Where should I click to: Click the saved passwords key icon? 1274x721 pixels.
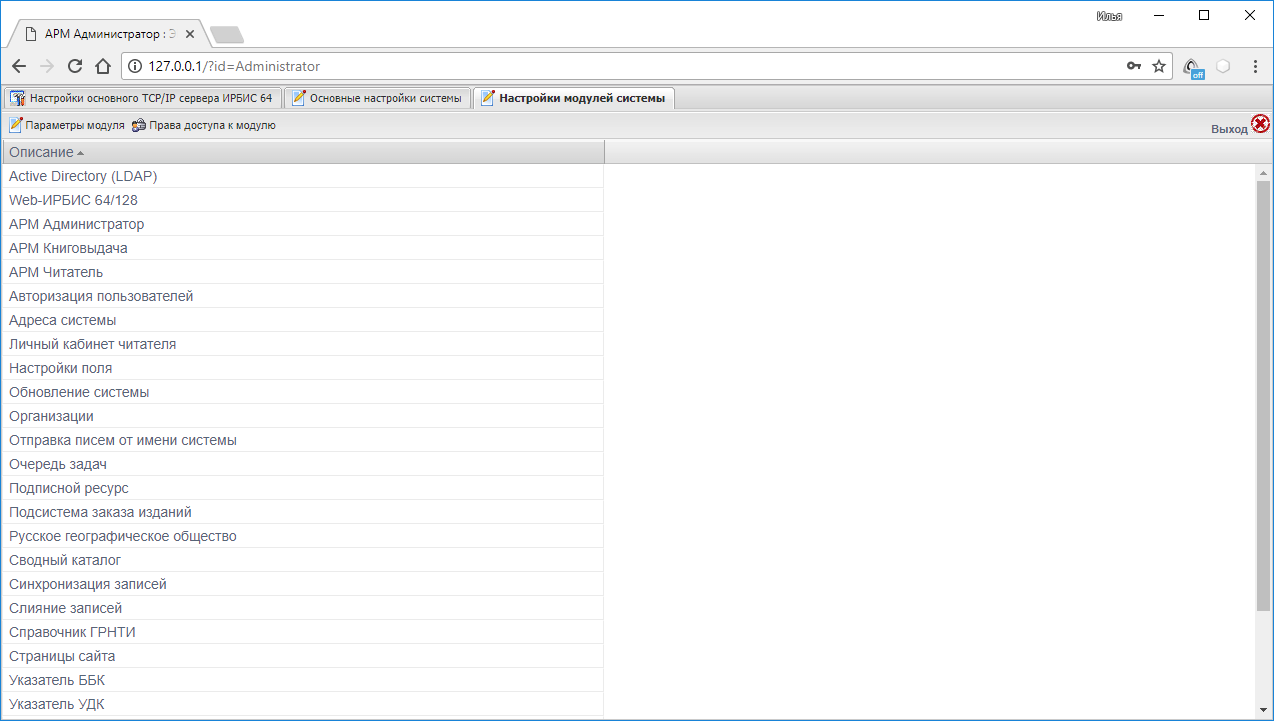pos(1133,66)
